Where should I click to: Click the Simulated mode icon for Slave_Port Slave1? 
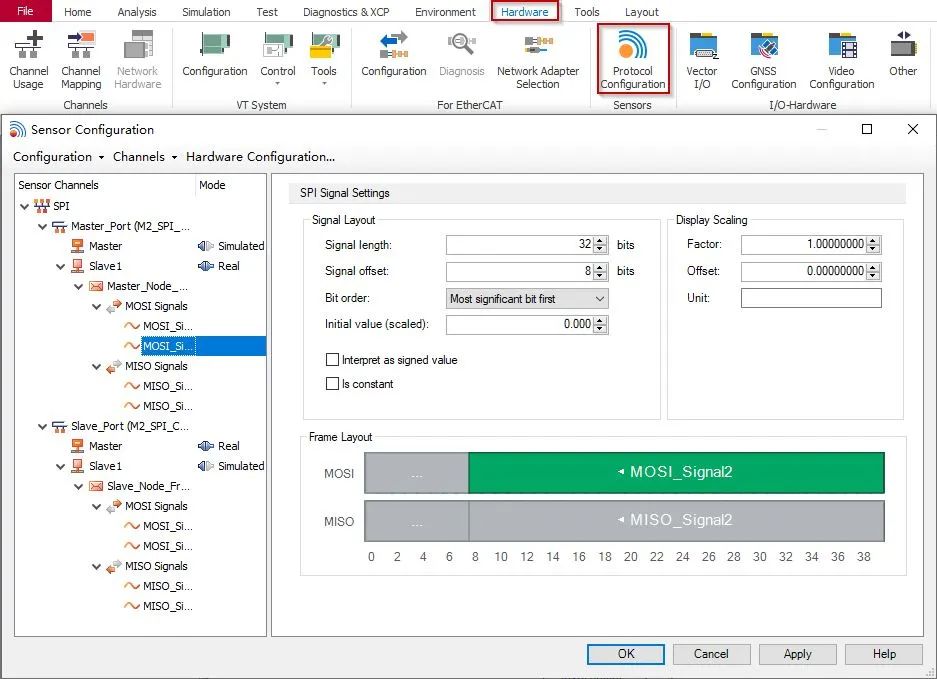(x=206, y=466)
